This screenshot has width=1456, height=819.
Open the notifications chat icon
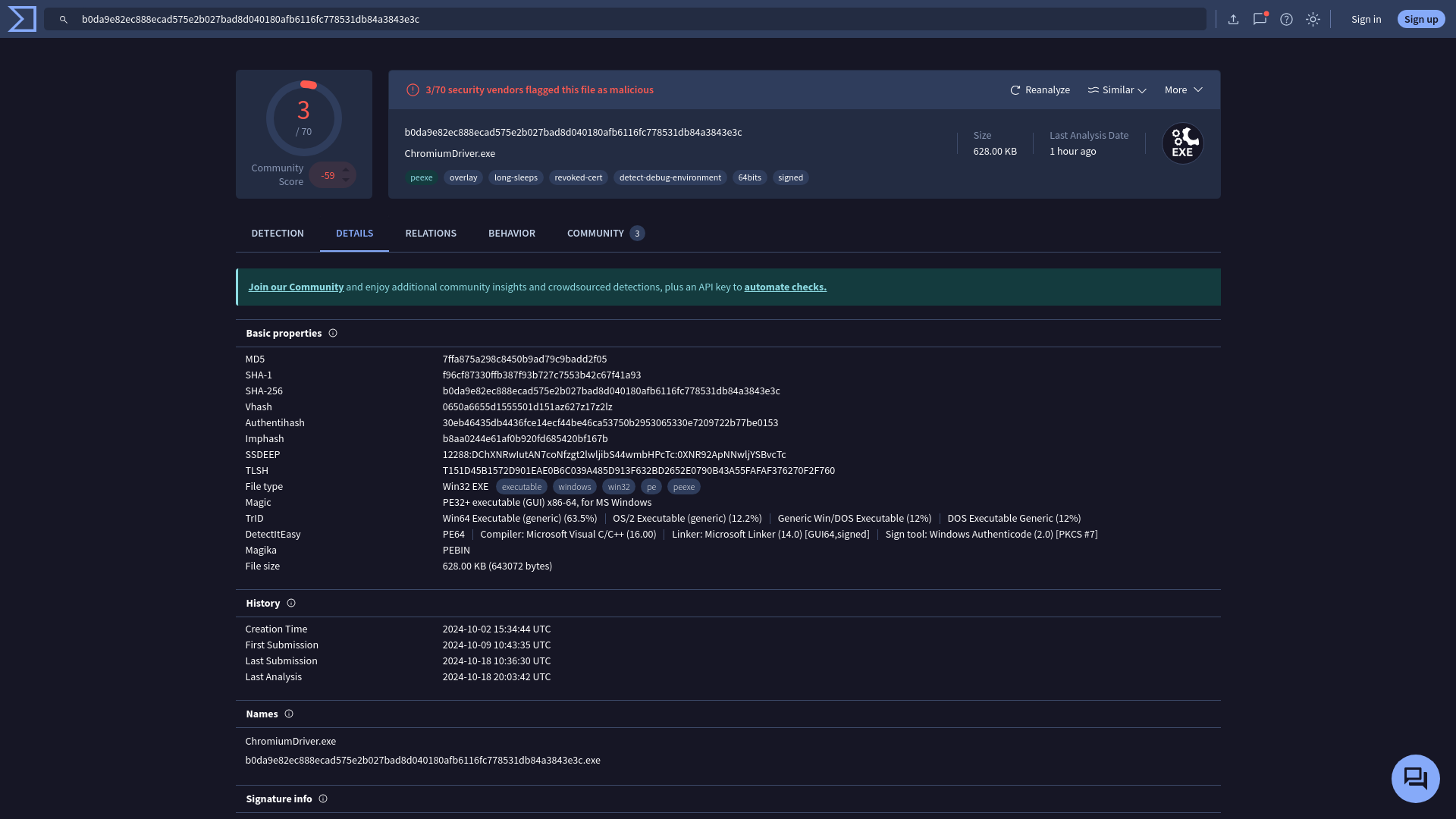click(1260, 19)
